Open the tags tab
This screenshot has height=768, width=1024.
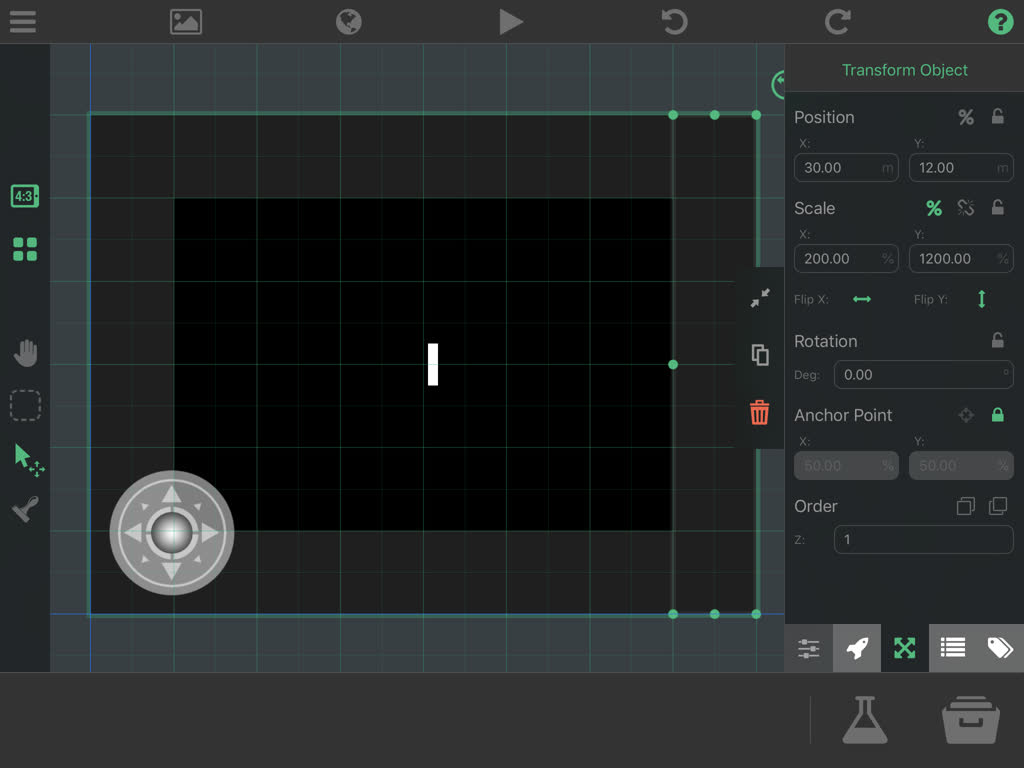[x=1000, y=648]
